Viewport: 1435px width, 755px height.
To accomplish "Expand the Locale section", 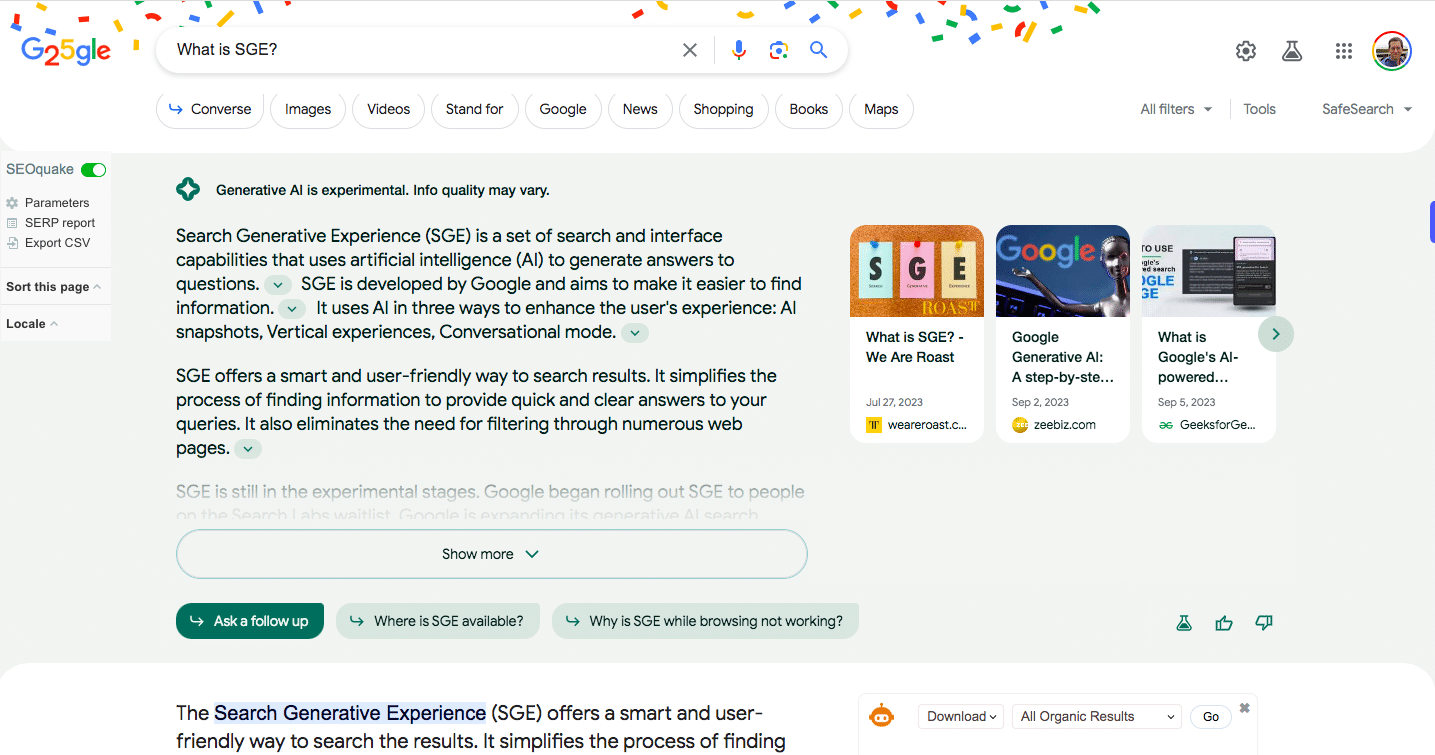I will click(x=32, y=324).
